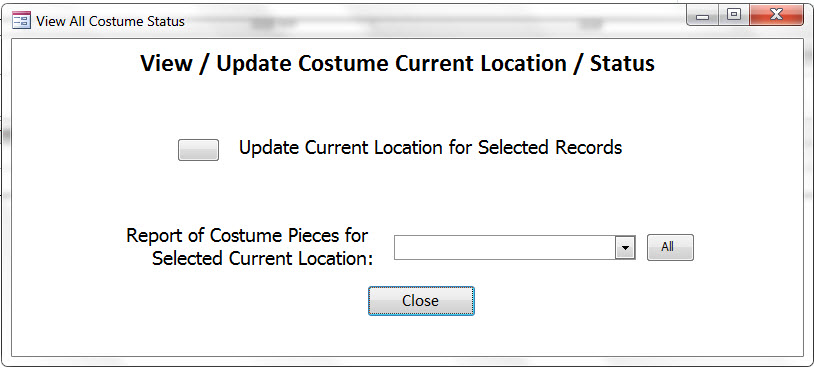
Task: Click the empty title bar area
Action: point(436,21)
